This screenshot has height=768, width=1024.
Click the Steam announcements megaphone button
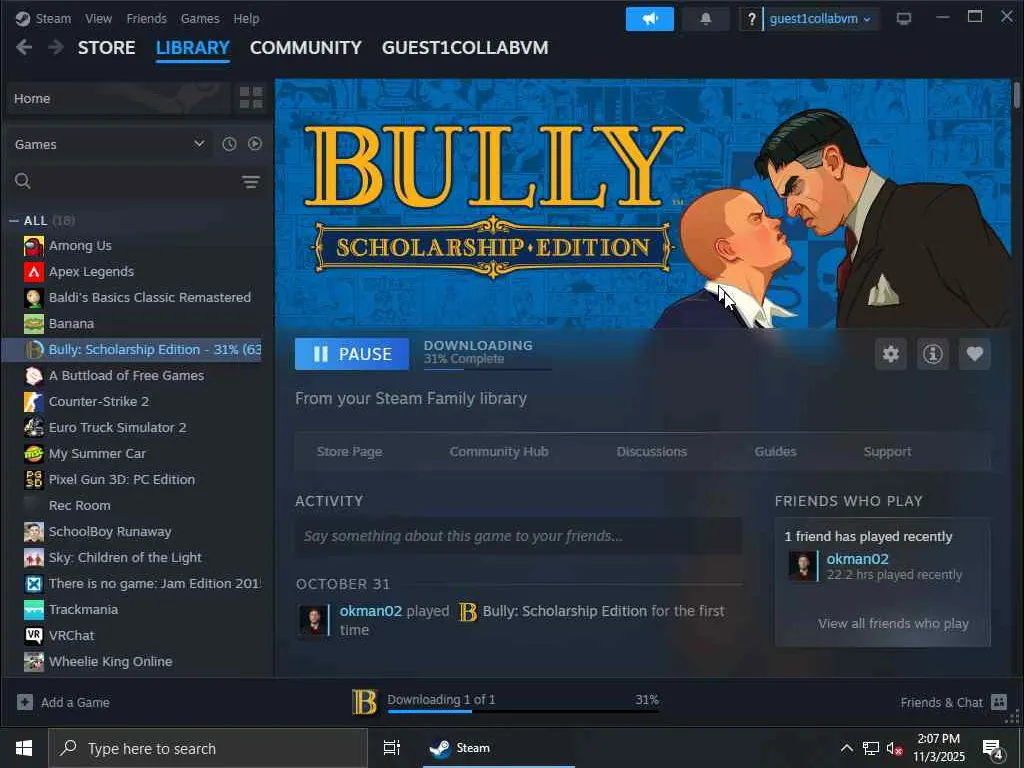click(x=649, y=19)
